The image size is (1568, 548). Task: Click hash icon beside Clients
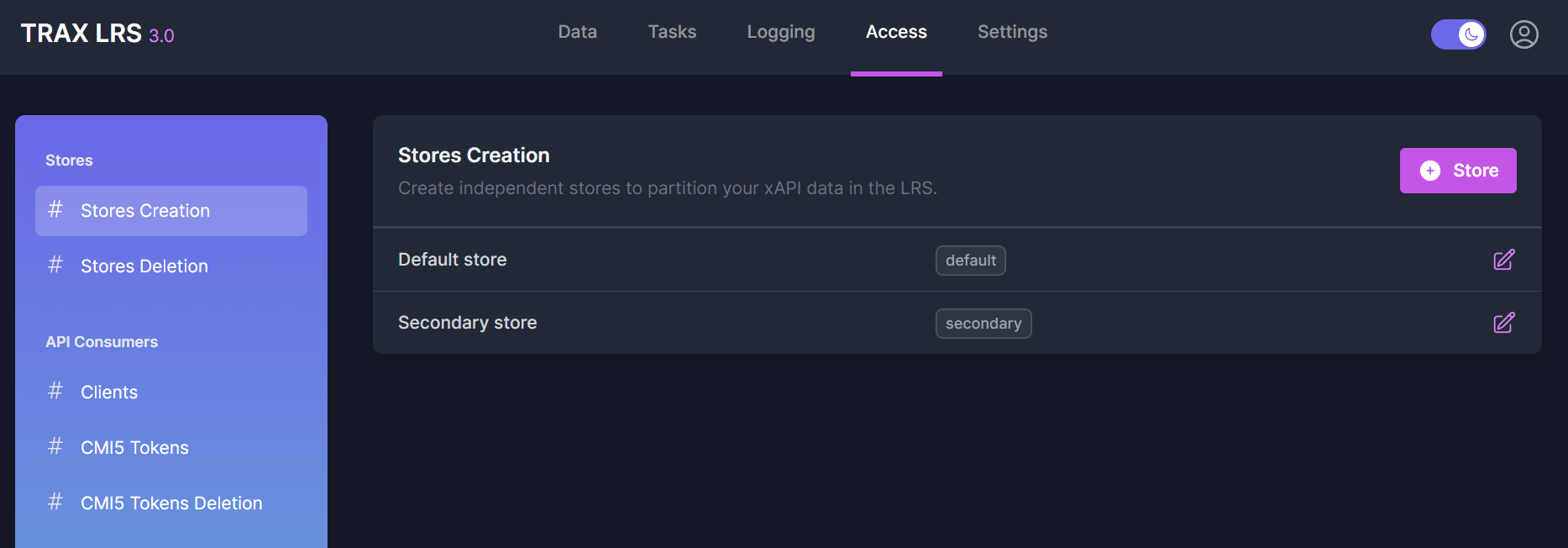[55, 391]
